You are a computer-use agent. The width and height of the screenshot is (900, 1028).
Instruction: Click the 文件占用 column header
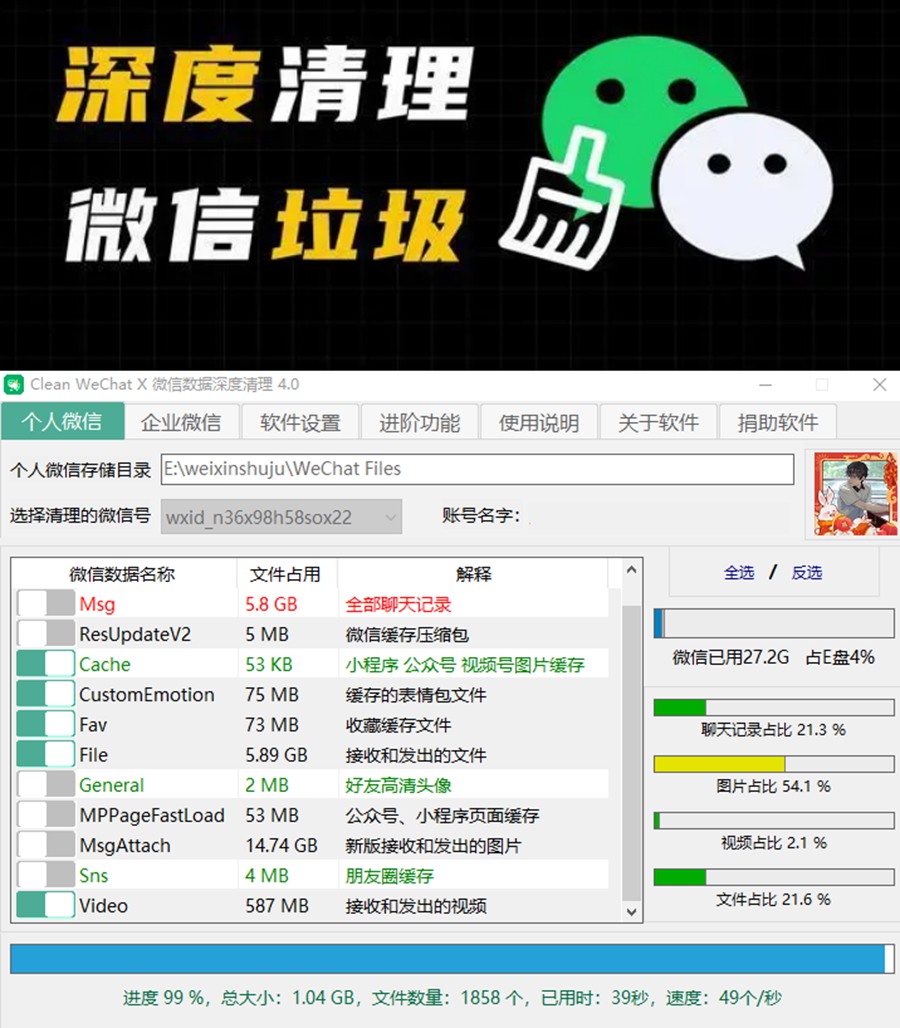click(x=286, y=574)
